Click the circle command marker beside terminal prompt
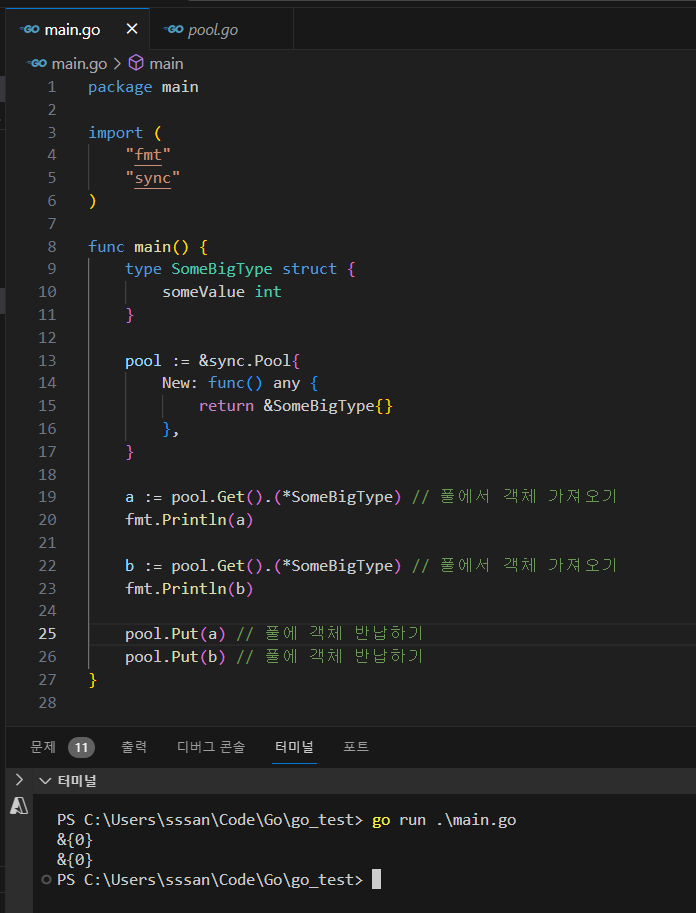696x913 pixels. (x=46, y=880)
